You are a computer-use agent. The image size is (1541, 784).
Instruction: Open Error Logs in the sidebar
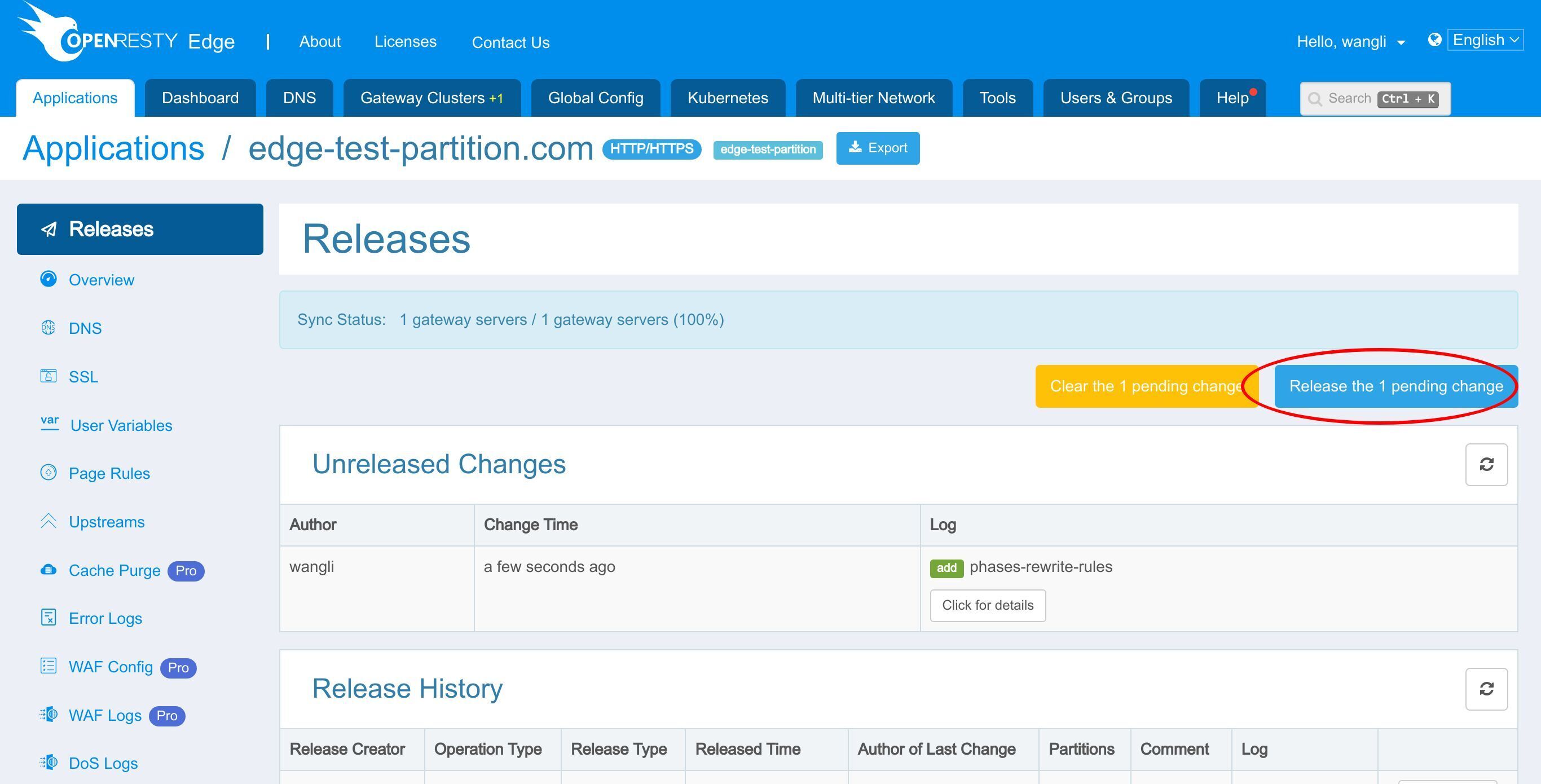point(105,618)
